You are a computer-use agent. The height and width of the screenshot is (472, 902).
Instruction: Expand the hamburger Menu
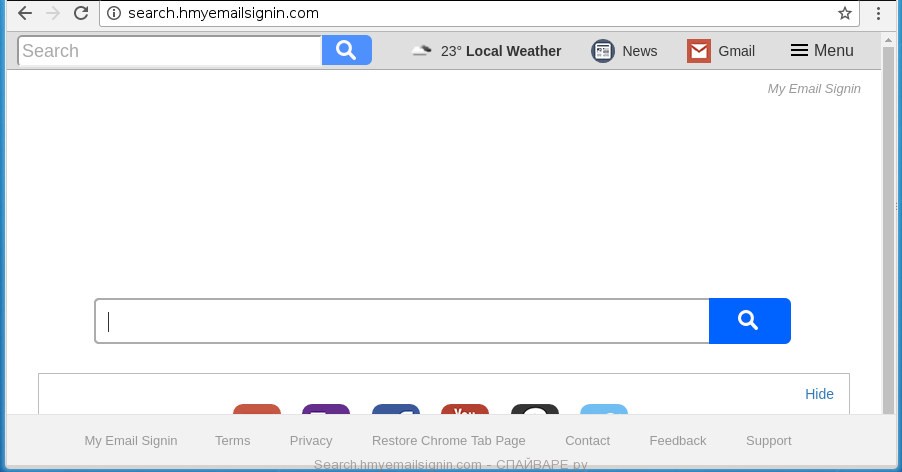(821, 51)
